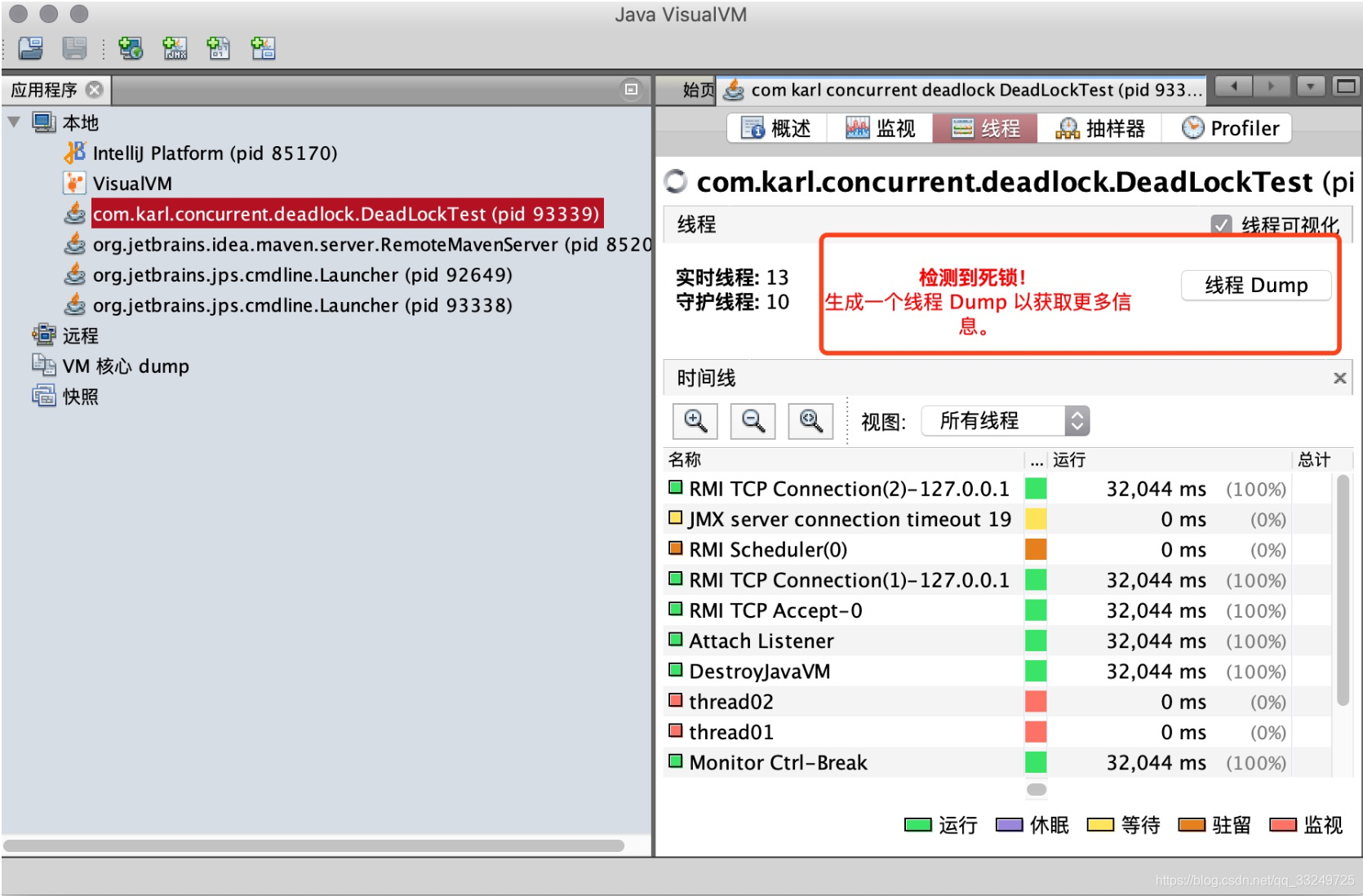1363x896 pixels.
Task: Click the 名称 column header
Action: [844, 459]
